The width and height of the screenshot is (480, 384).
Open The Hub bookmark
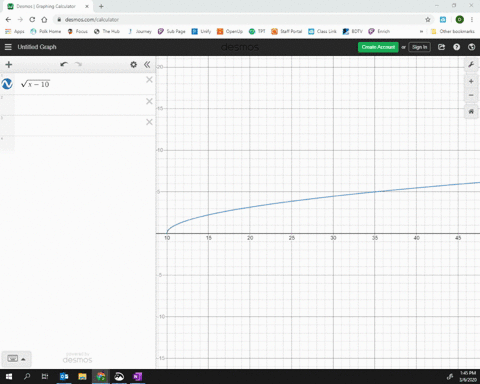click(x=107, y=31)
